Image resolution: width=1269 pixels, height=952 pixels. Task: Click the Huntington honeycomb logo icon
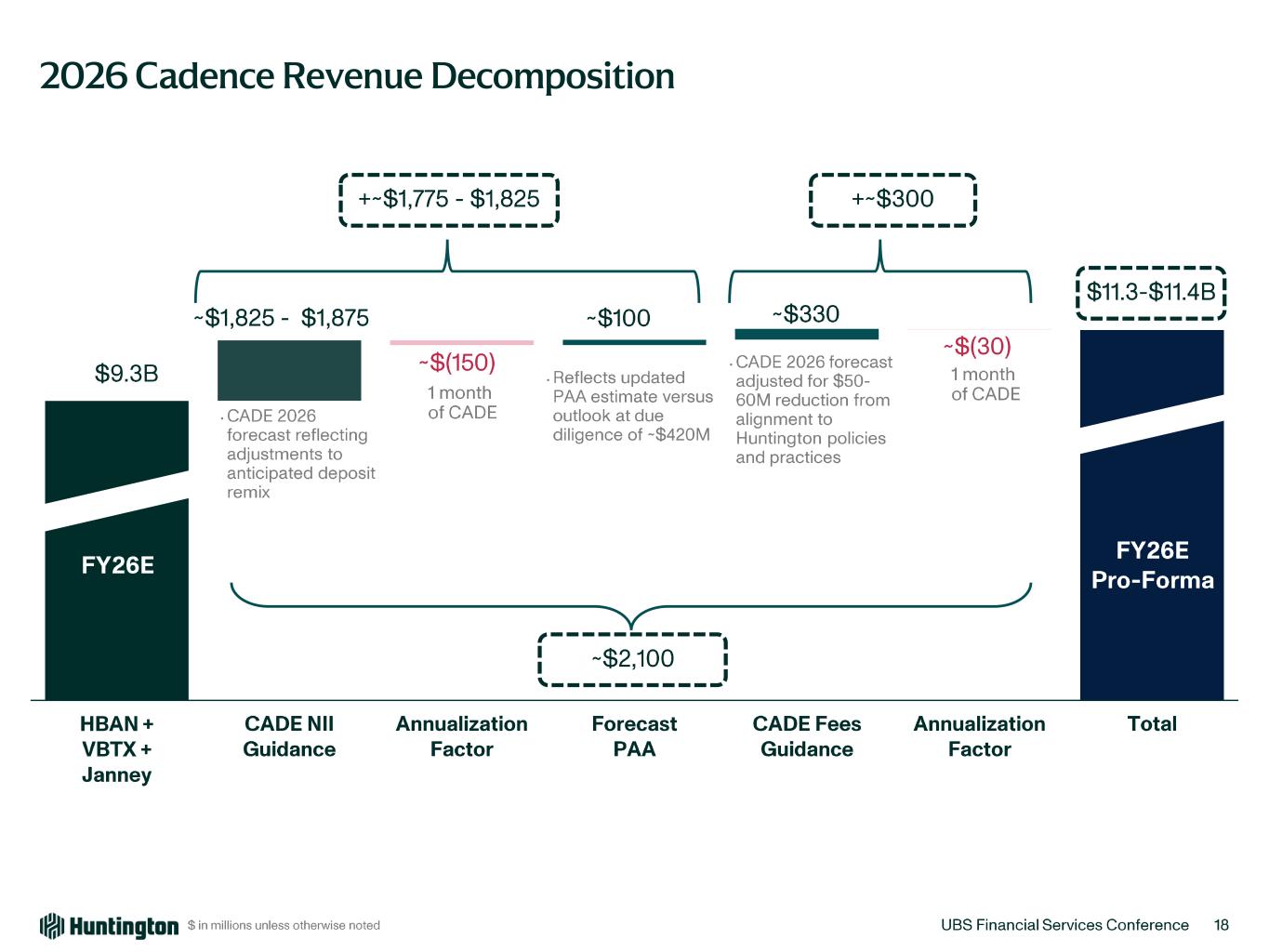[52, 926]
